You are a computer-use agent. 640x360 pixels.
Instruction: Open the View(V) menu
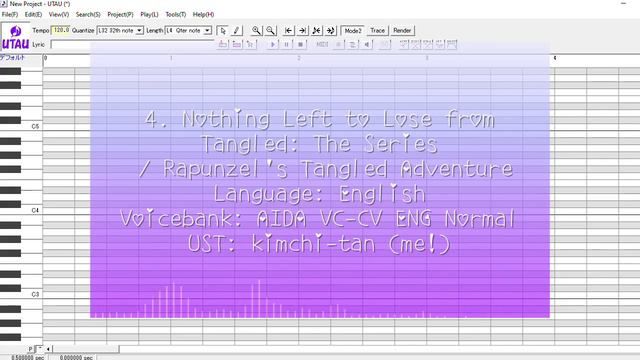tap(59, 14)
